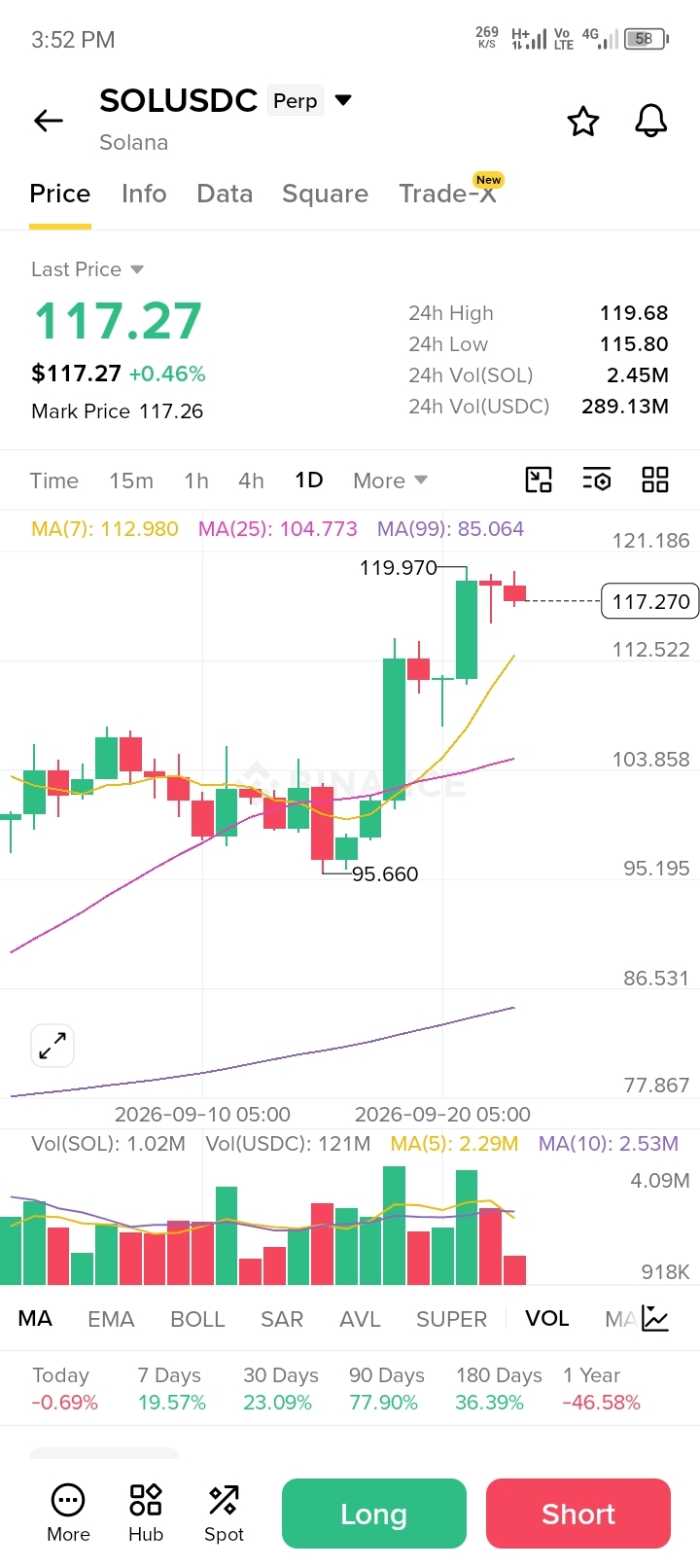Select the 4h timeframe

(251, 481)
